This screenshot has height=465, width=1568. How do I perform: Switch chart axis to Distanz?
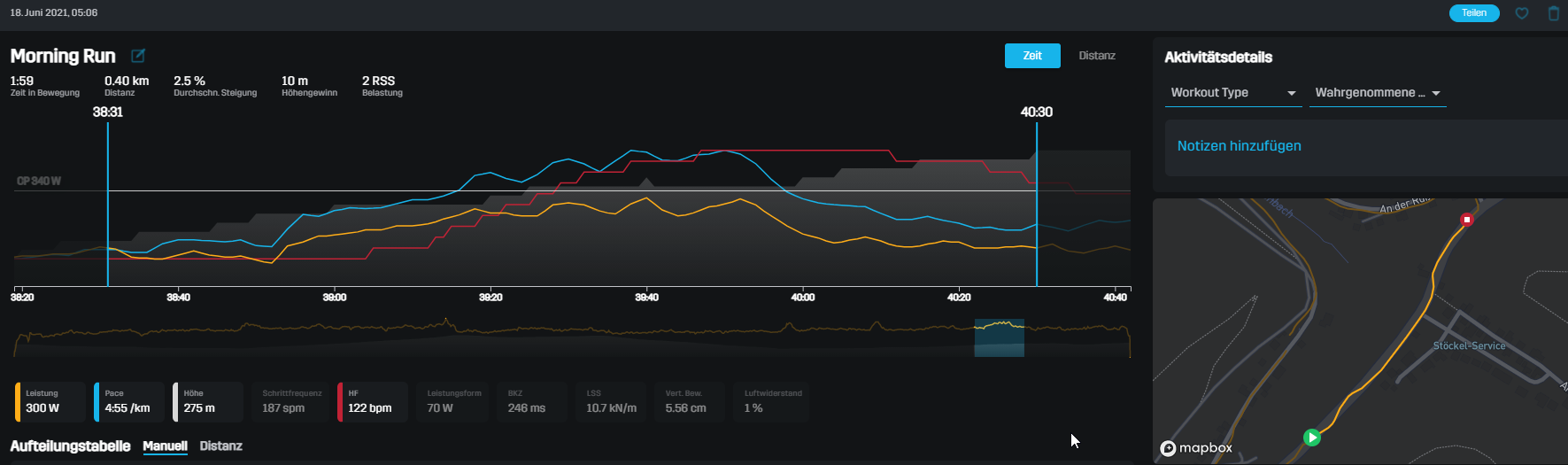(1096, 56)
